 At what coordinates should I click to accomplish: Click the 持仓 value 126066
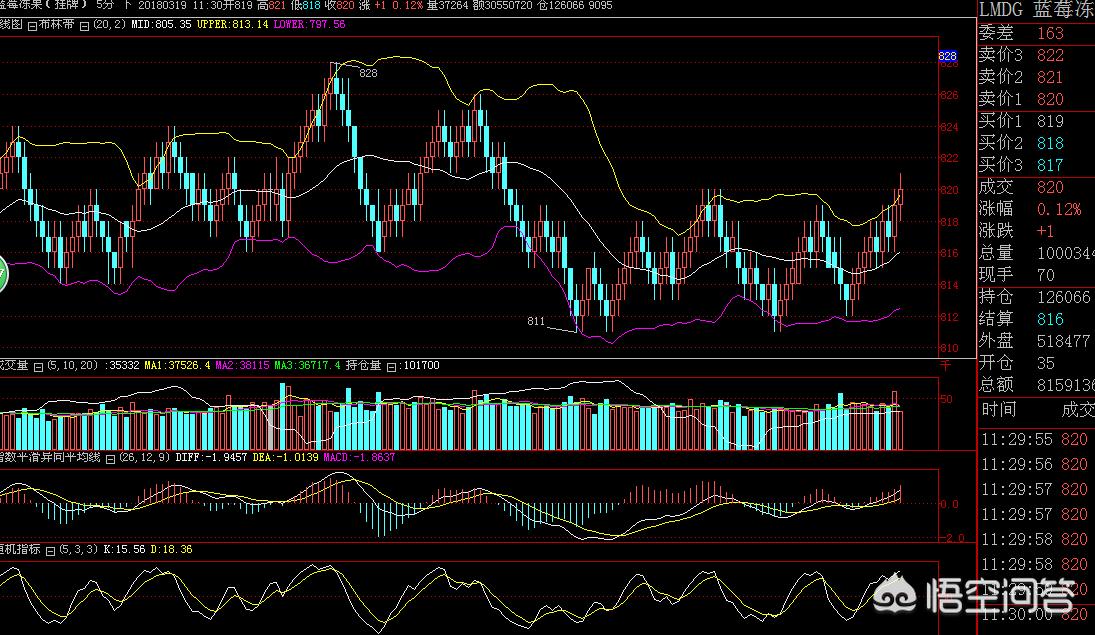coord(1064,297)
